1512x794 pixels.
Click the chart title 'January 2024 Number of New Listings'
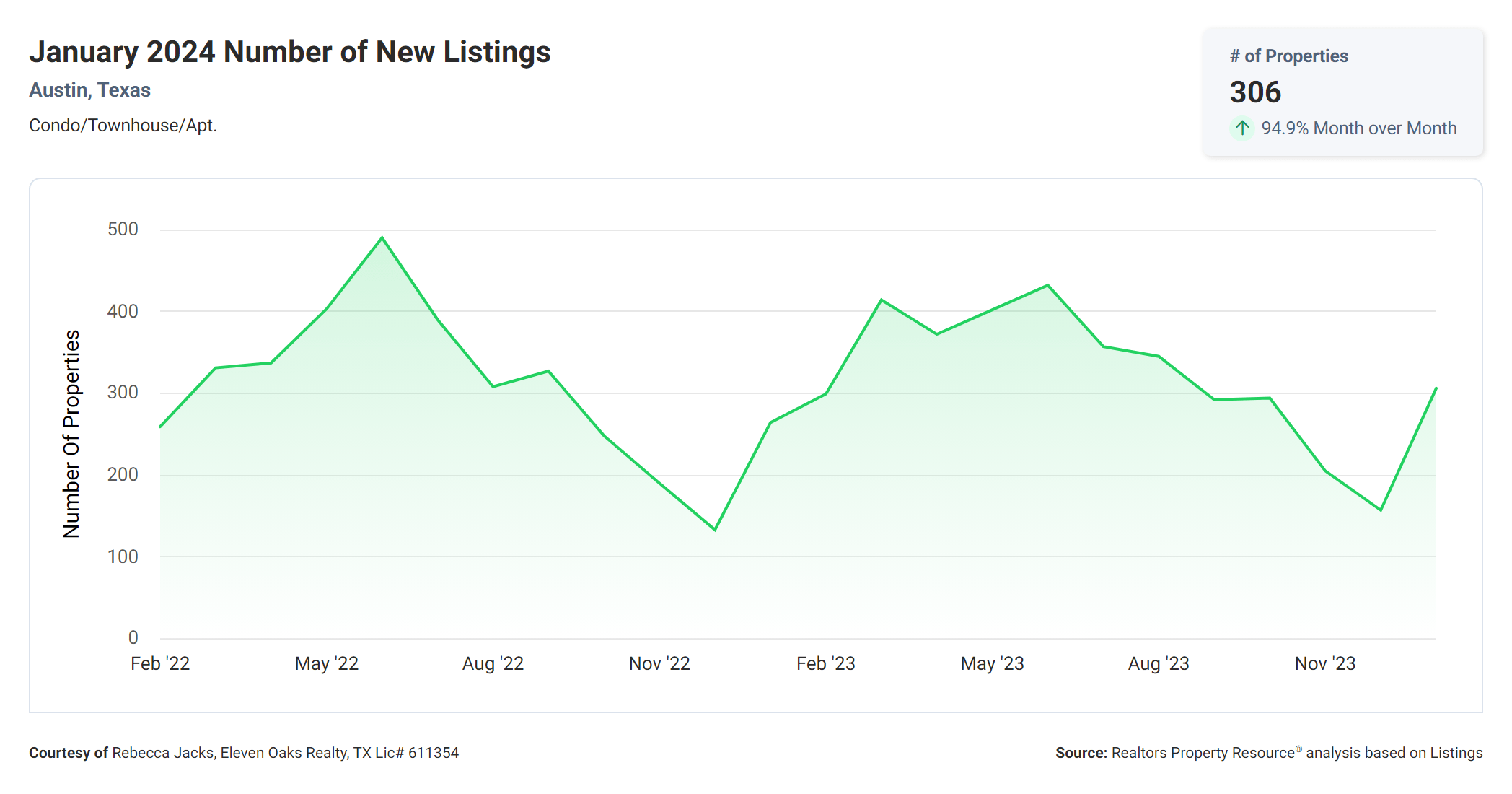point(289,52)
